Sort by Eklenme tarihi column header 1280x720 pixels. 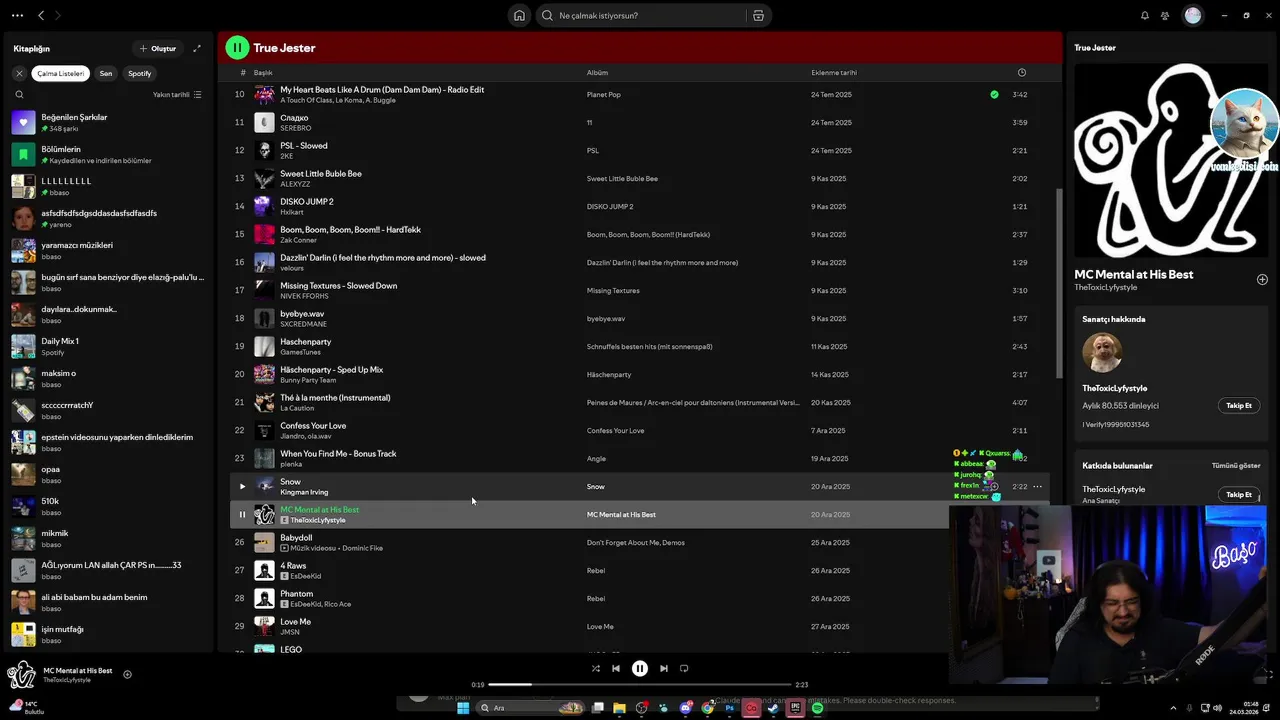(834, 73)
